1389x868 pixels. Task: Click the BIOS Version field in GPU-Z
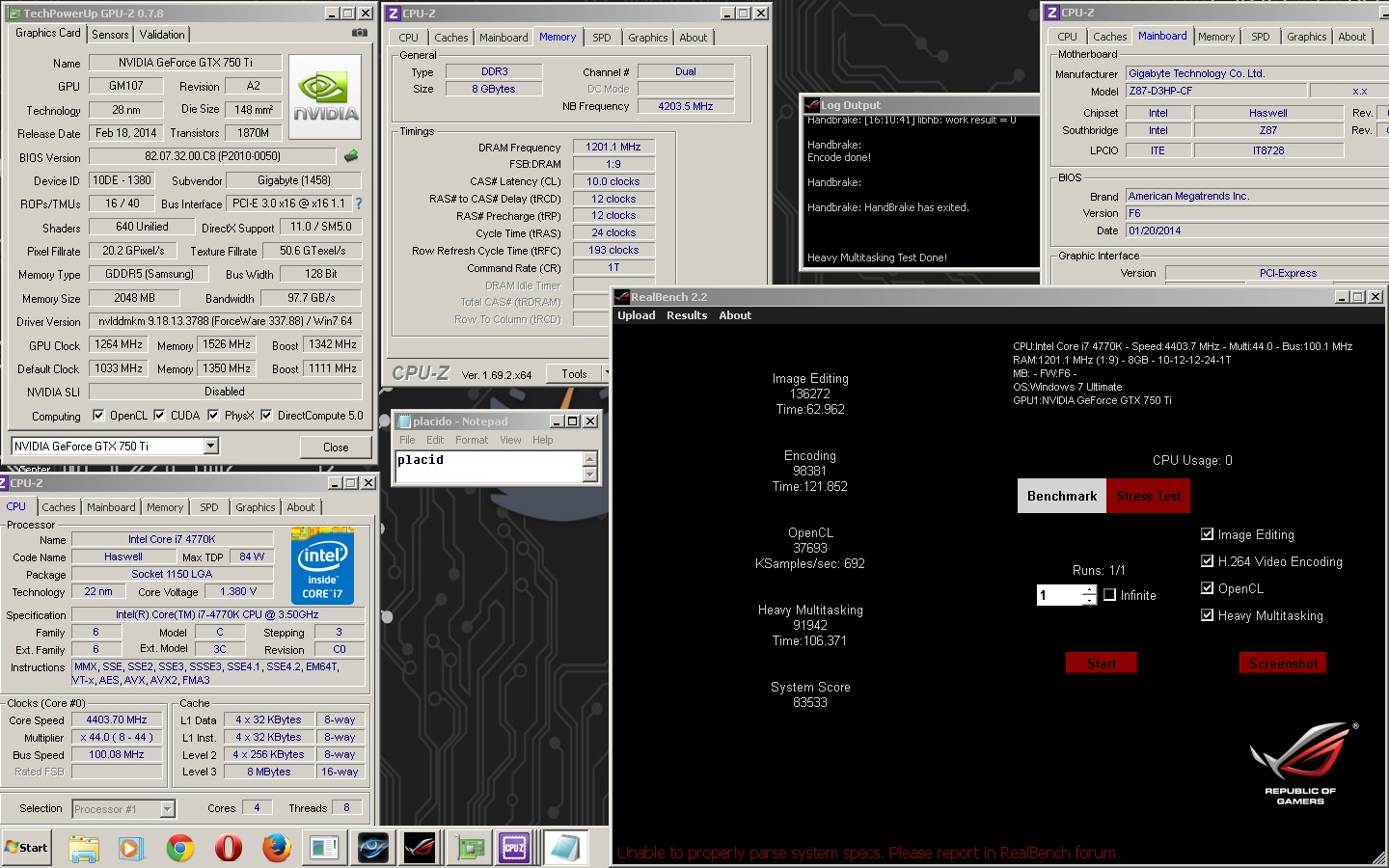pos(212,156)
